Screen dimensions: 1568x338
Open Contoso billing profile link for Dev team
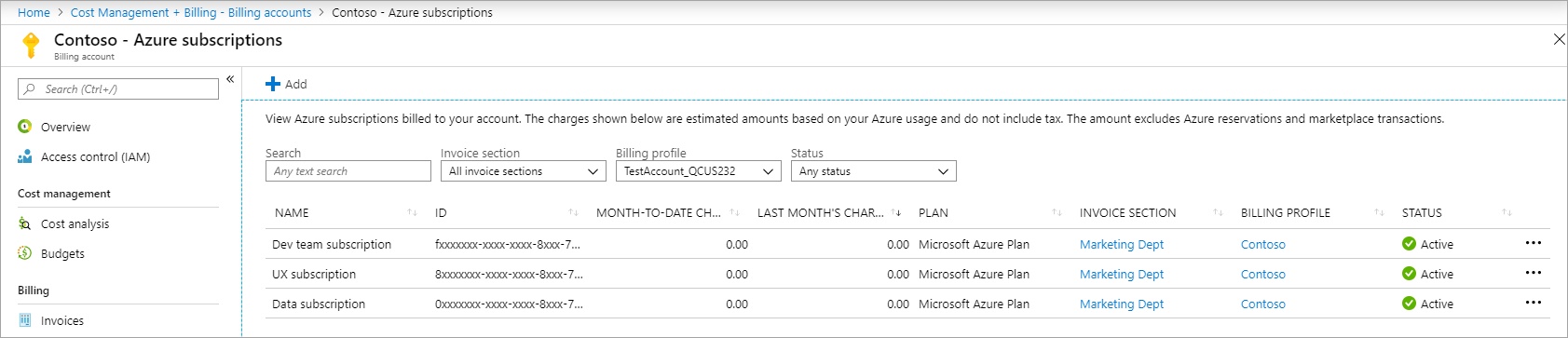tap(1263, 244)
